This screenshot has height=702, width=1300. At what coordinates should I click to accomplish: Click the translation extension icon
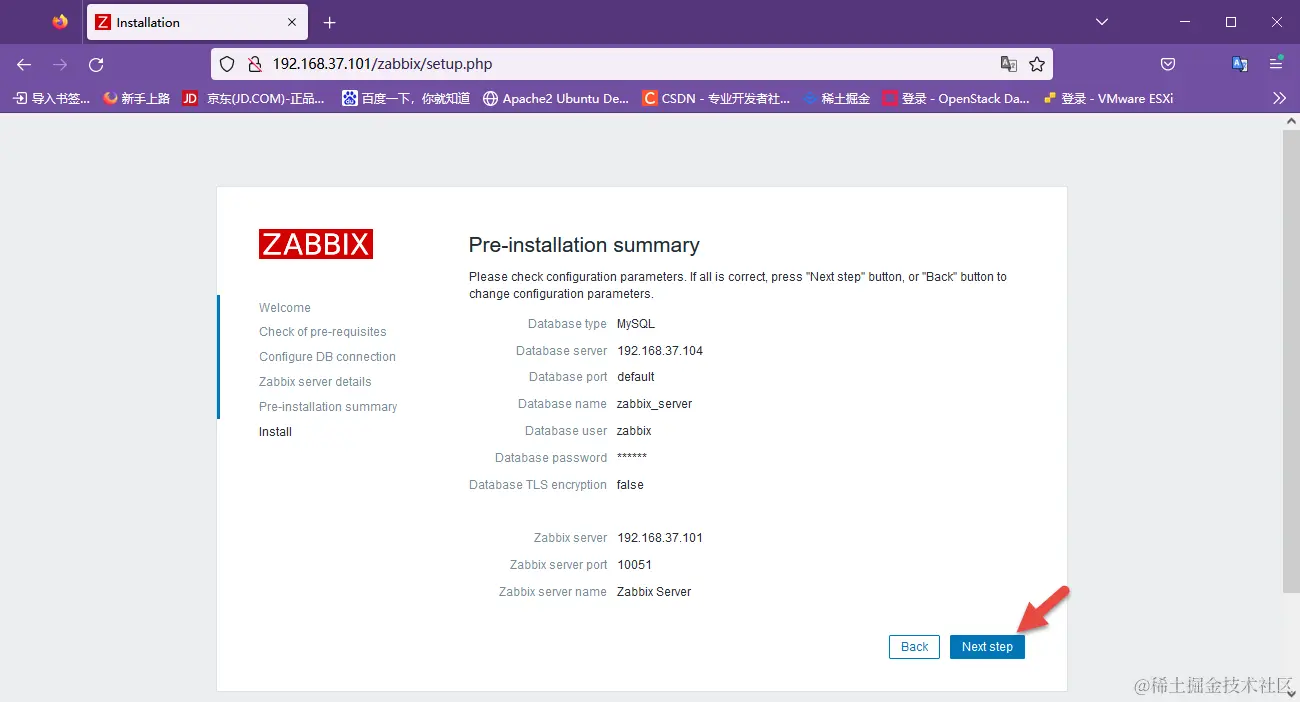coord(1240,64)
